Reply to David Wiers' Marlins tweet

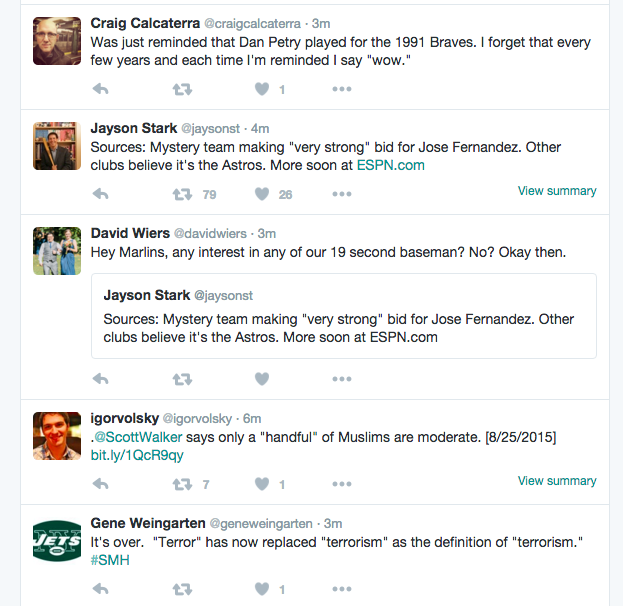pyautogui.click(x=100, y=379)
